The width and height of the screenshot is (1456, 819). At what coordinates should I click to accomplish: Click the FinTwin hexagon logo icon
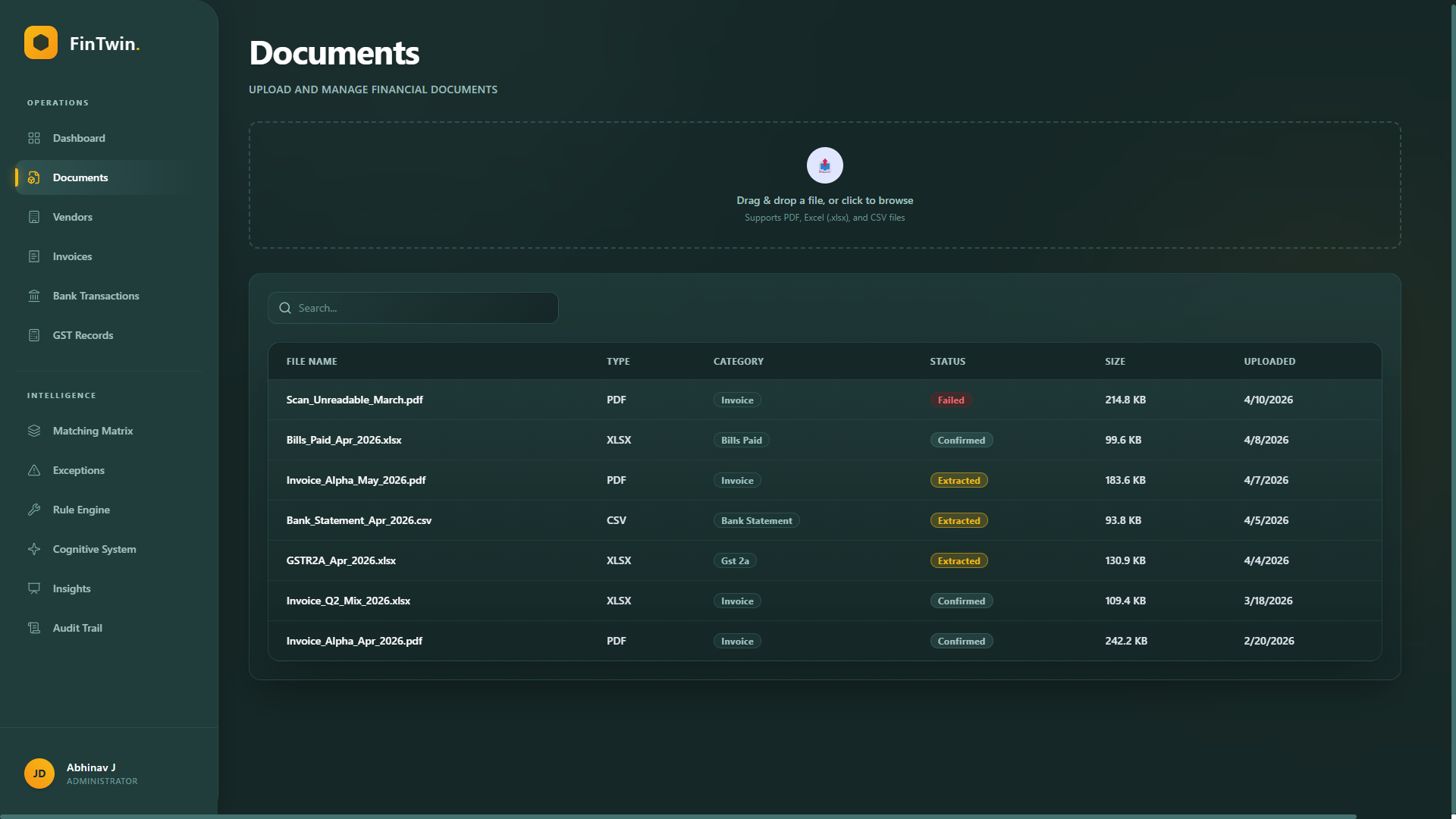[x=41, y=42]
